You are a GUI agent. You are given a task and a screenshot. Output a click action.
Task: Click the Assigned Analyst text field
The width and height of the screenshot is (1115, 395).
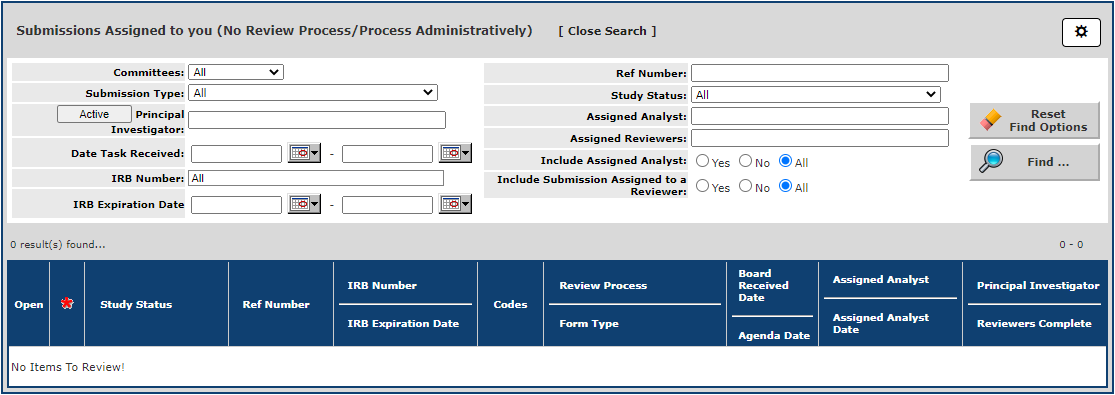tap(820, 116)
